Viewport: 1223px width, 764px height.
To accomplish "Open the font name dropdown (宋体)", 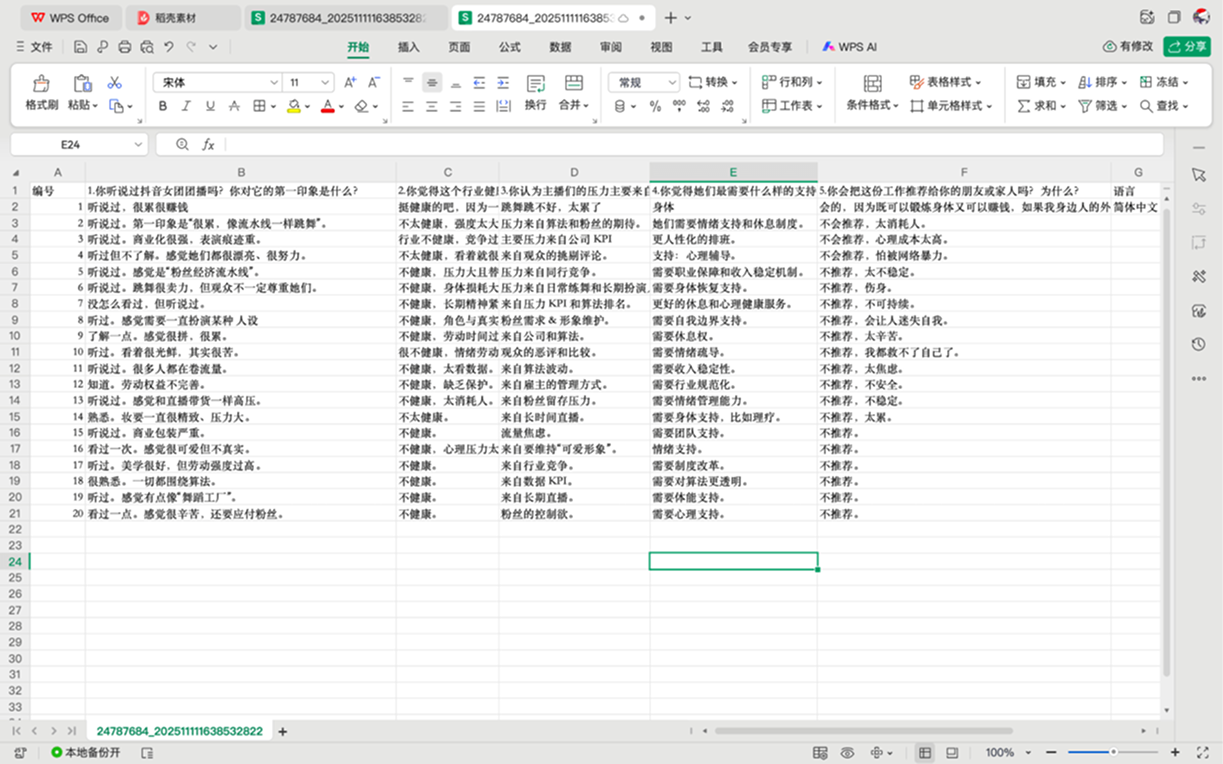I will 217,83.
